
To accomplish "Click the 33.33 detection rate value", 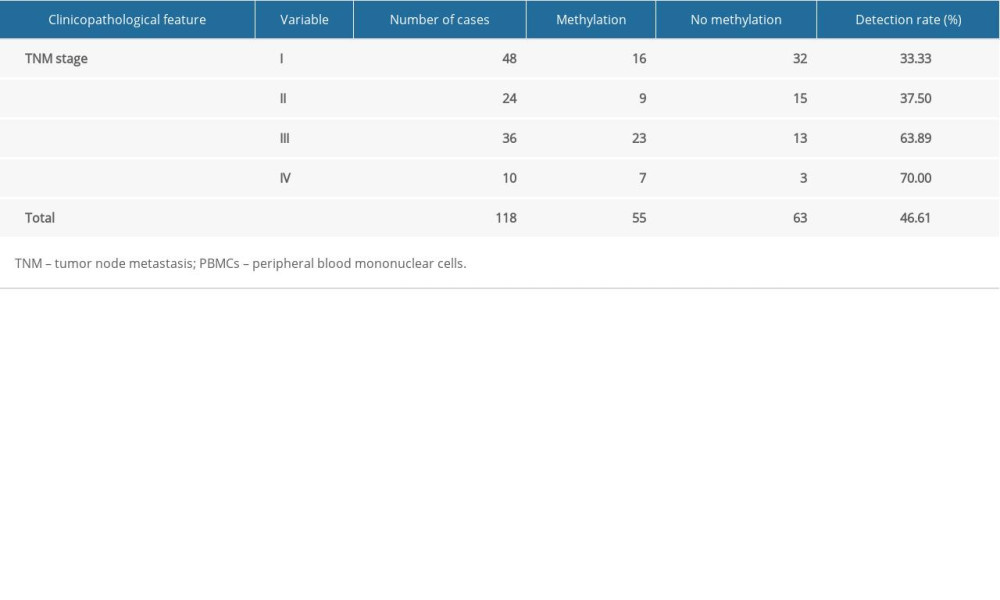I will (915, 59).
